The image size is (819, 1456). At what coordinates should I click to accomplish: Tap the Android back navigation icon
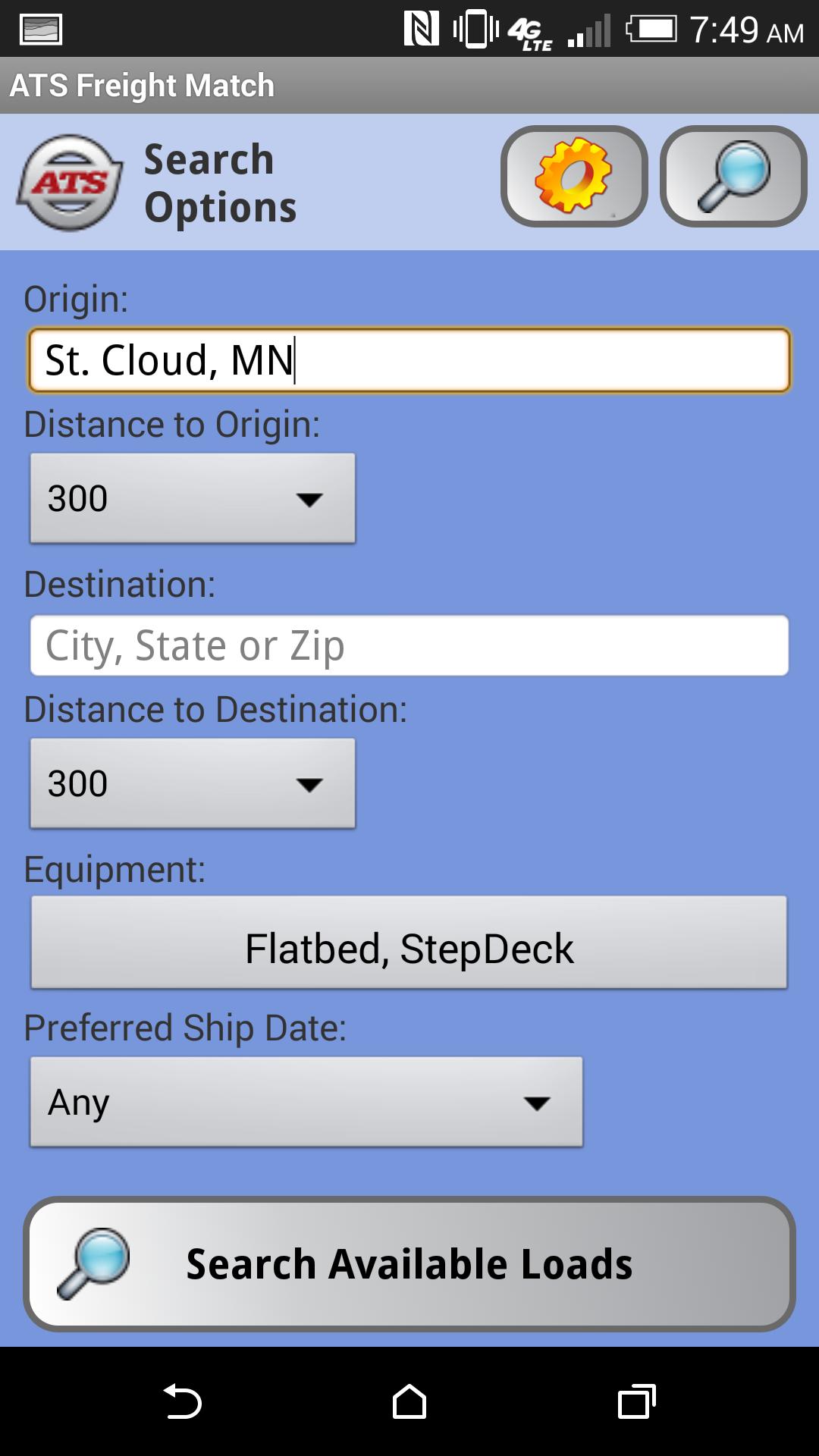click(182, 1401)
